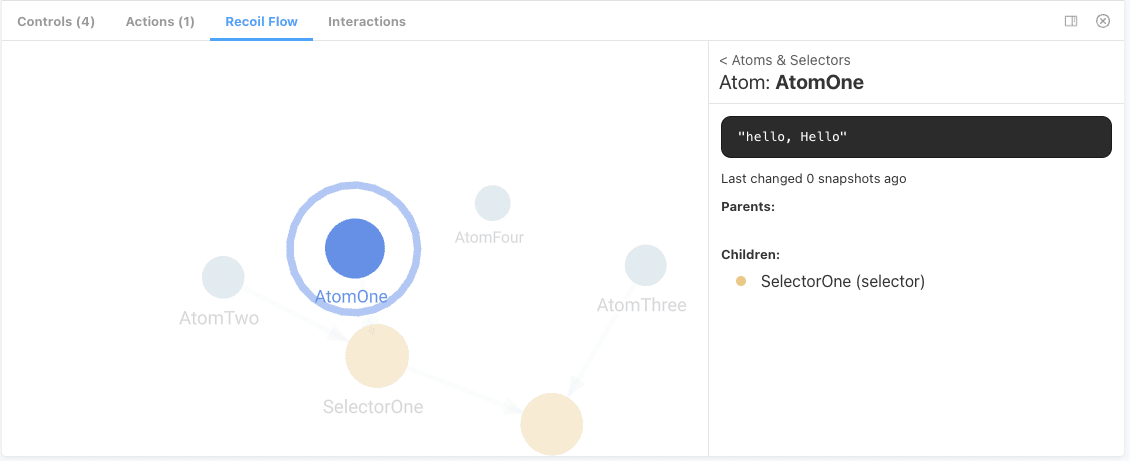Click the AtomThree text label
Image resolution: width=1130 pixels, height=461 pixels.
pyautogui.click(x=641, y=305)
